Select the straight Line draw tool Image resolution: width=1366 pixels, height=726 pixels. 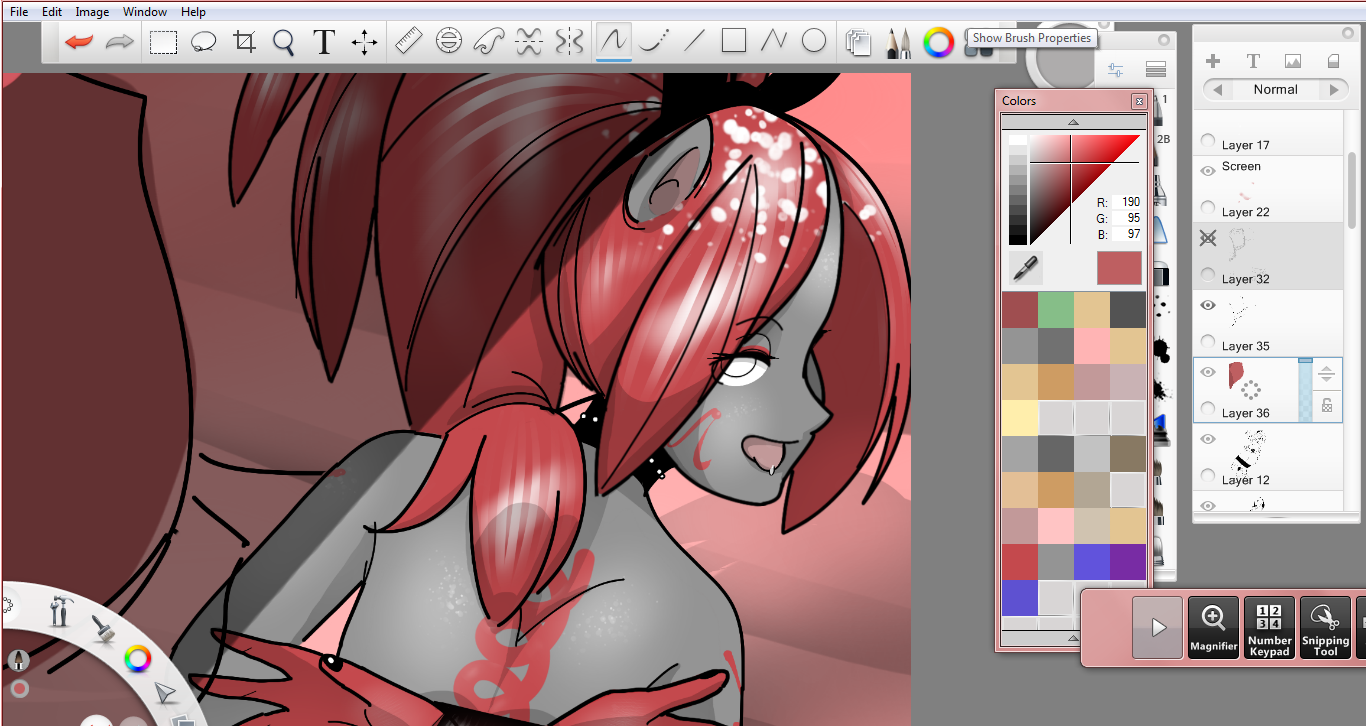694,41
